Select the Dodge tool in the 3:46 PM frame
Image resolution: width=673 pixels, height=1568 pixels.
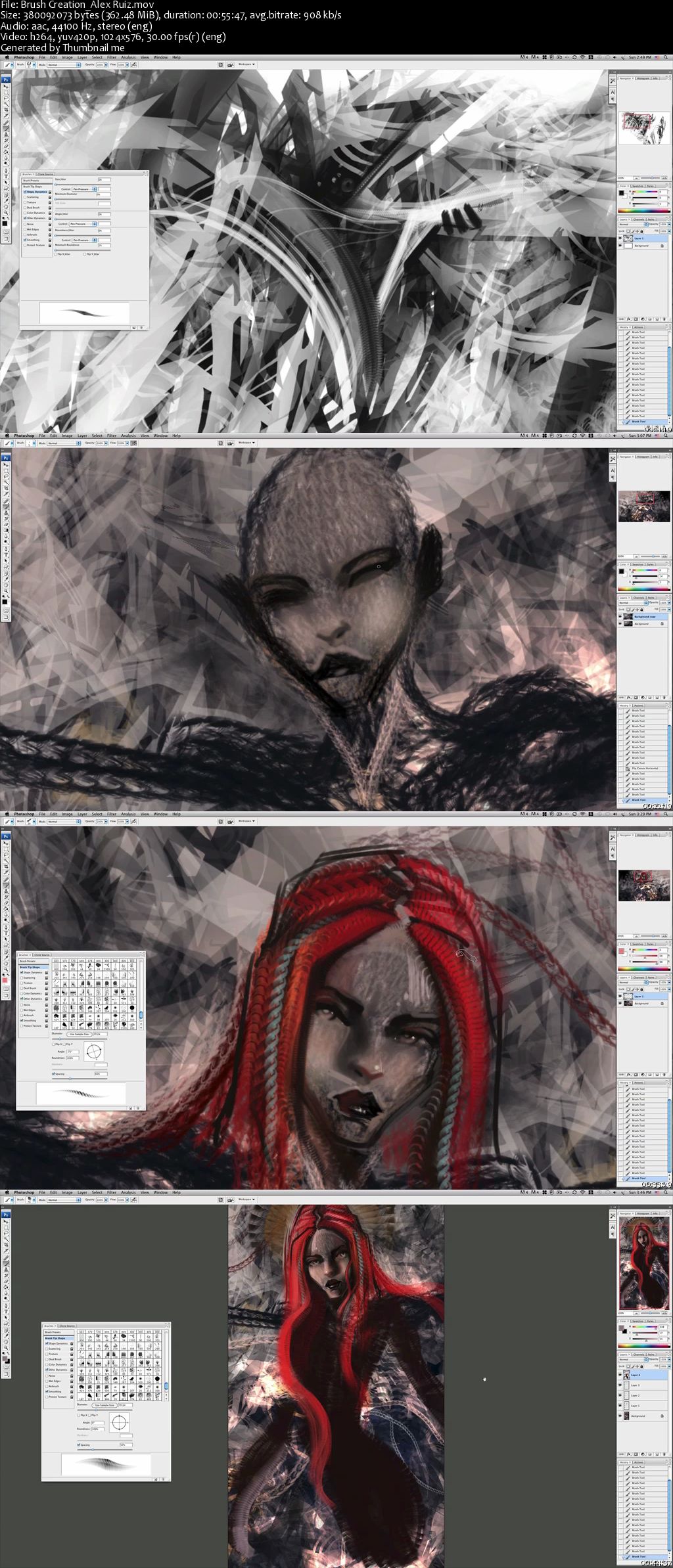[6, 1298]
